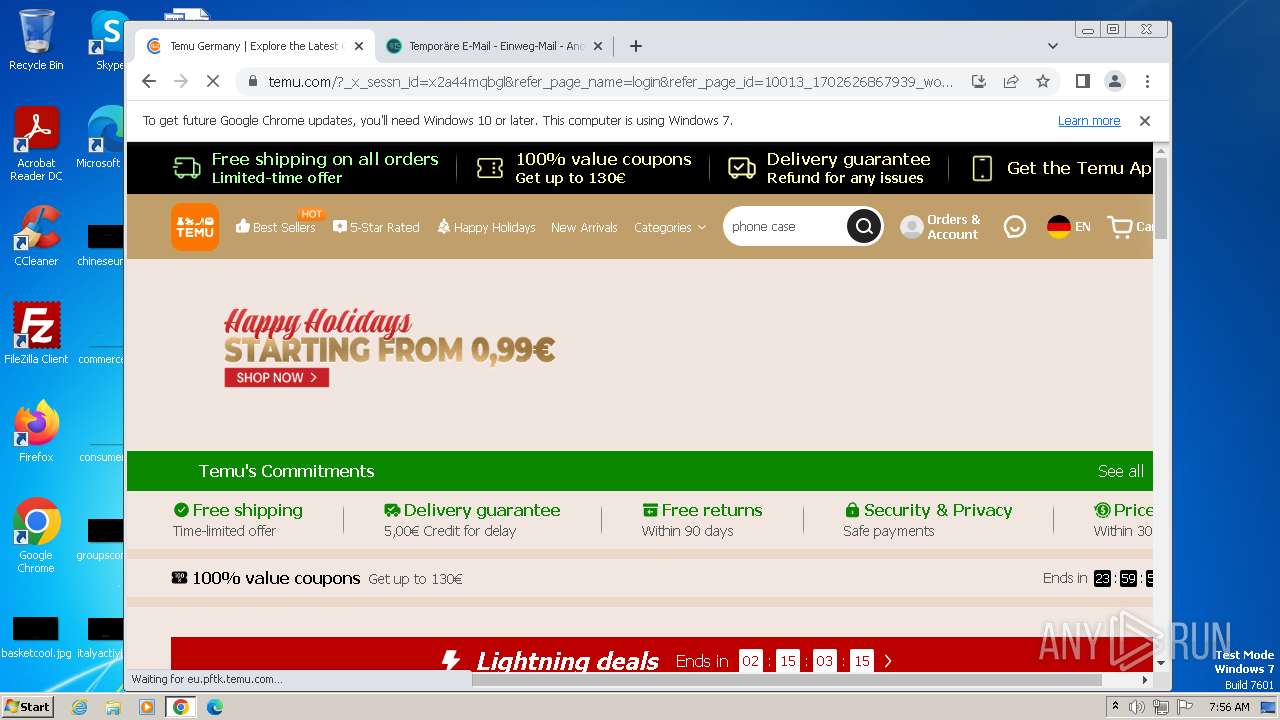This screenshot has width=1280, height=720.
Task: Click the support smiley icon
Action: 1015,227
